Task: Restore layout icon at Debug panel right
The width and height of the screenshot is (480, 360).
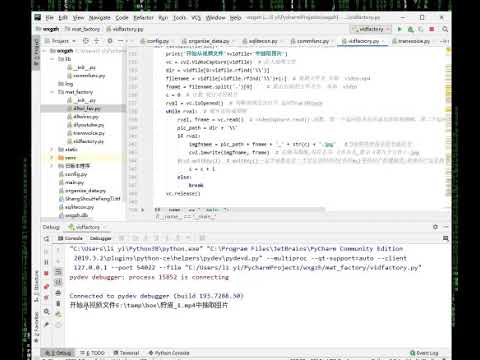Action: [445, 238]
